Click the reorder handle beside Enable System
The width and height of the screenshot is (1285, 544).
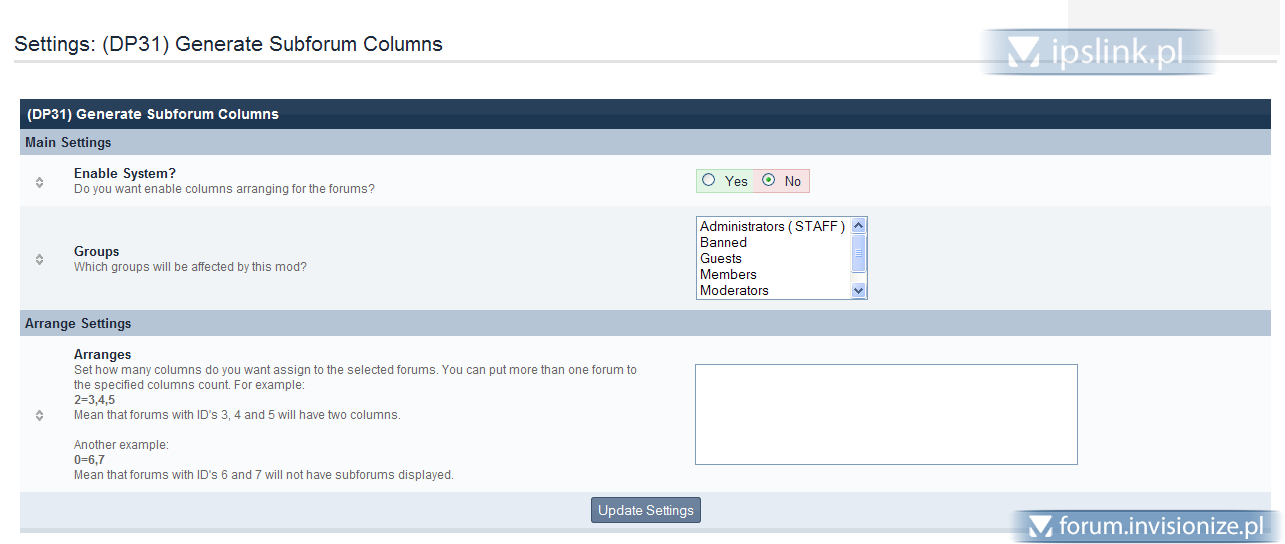[39, 182]
